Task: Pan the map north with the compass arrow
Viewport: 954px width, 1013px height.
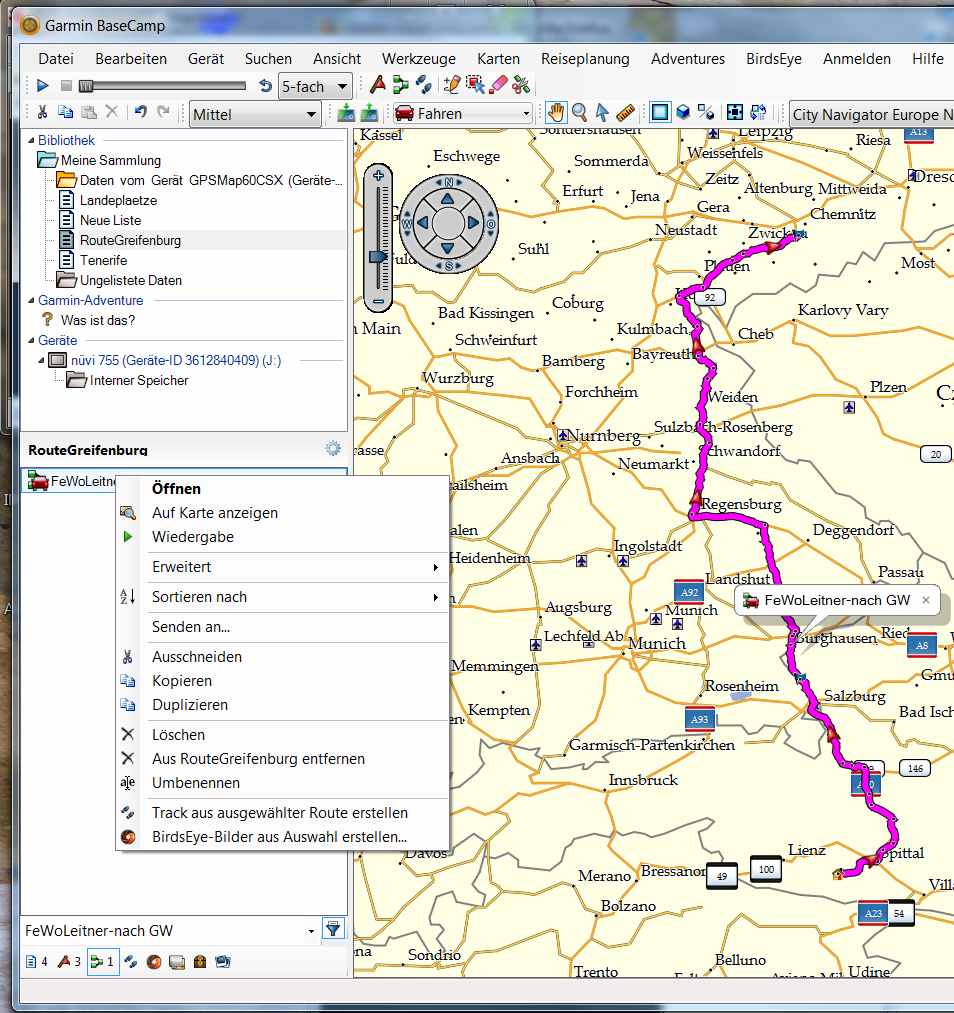Action: point(448,199)
